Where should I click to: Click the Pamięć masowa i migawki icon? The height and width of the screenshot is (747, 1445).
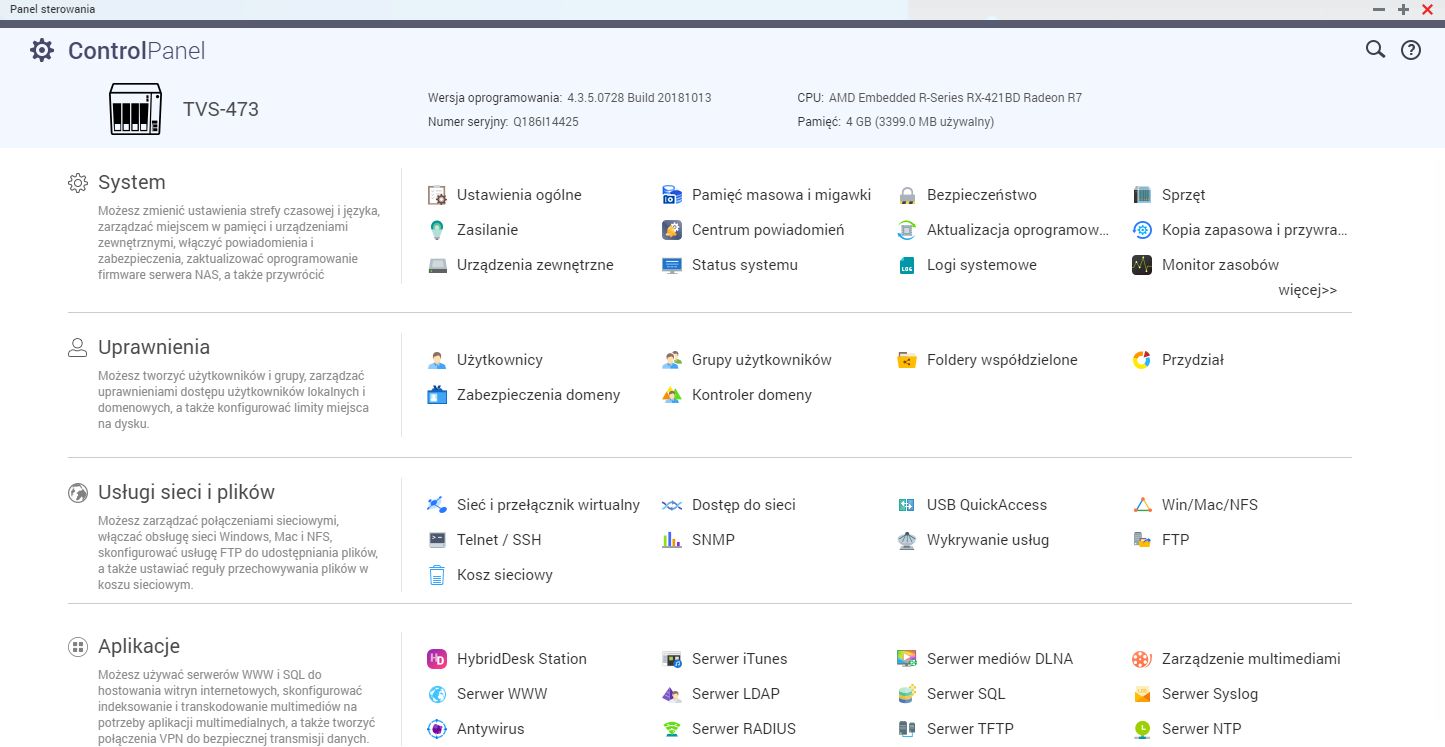pos(672,195)
